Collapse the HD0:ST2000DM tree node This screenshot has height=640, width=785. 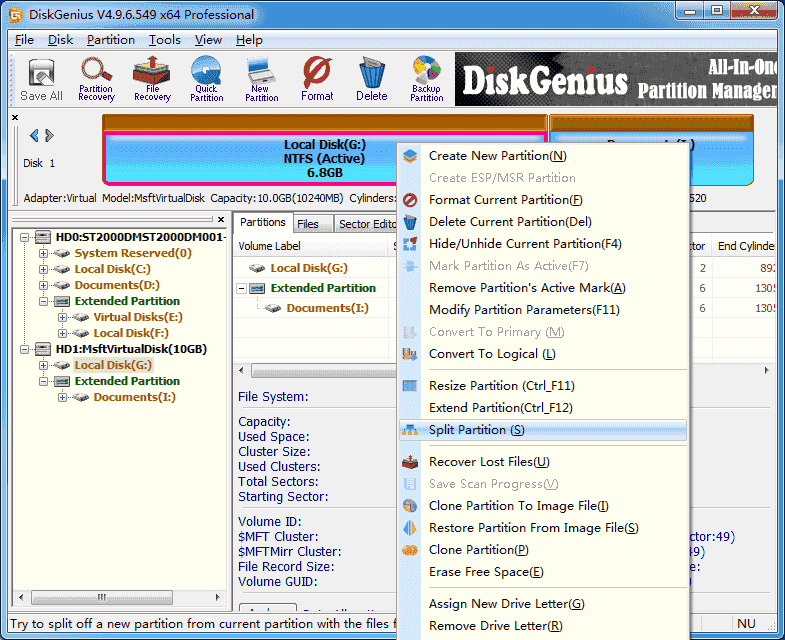click(24, 237)
